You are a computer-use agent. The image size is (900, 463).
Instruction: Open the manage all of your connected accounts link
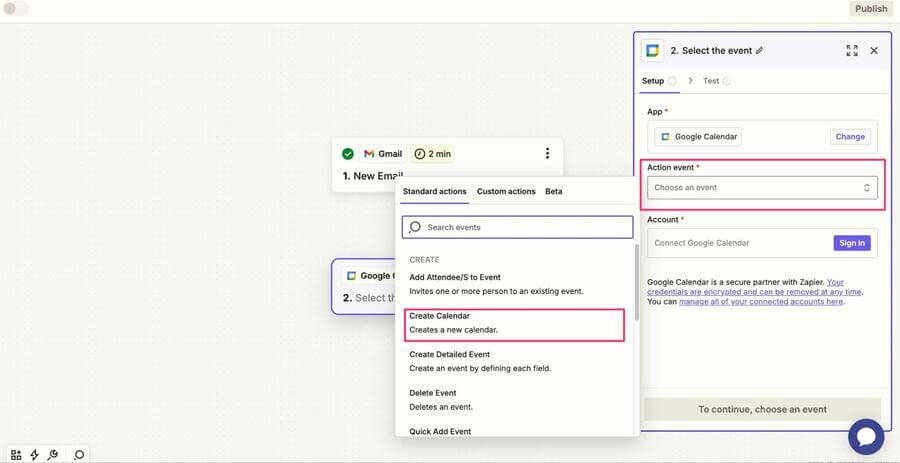point(761,301)
